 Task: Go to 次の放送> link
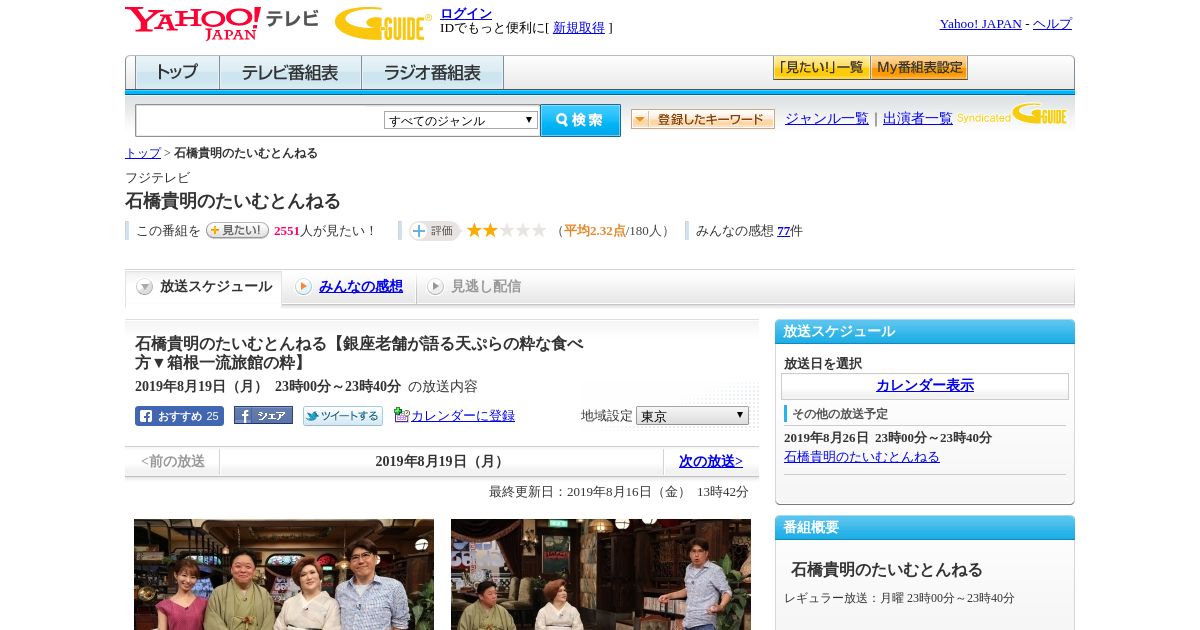pos(711,461)
